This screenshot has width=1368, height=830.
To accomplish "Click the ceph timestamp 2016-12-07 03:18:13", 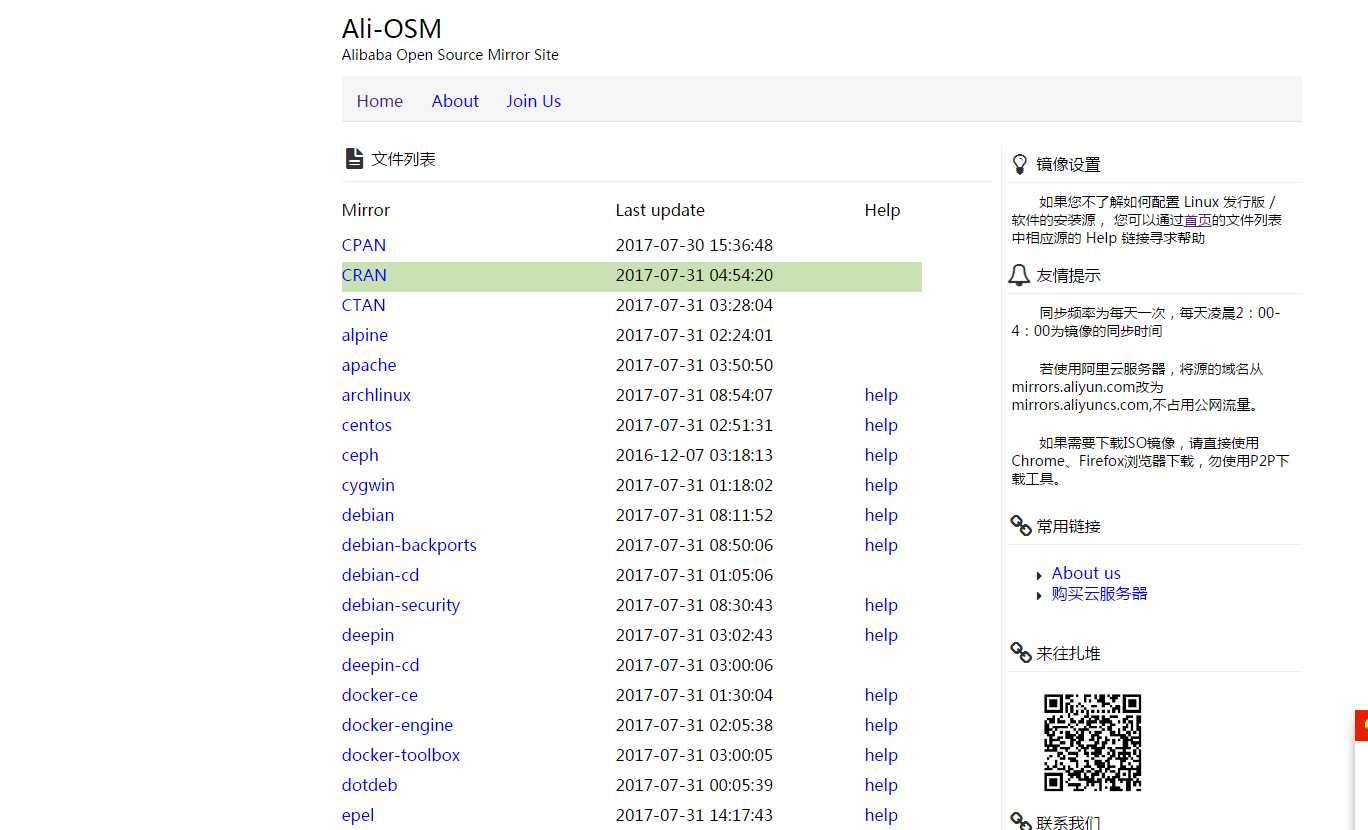I will coord(694,455).
